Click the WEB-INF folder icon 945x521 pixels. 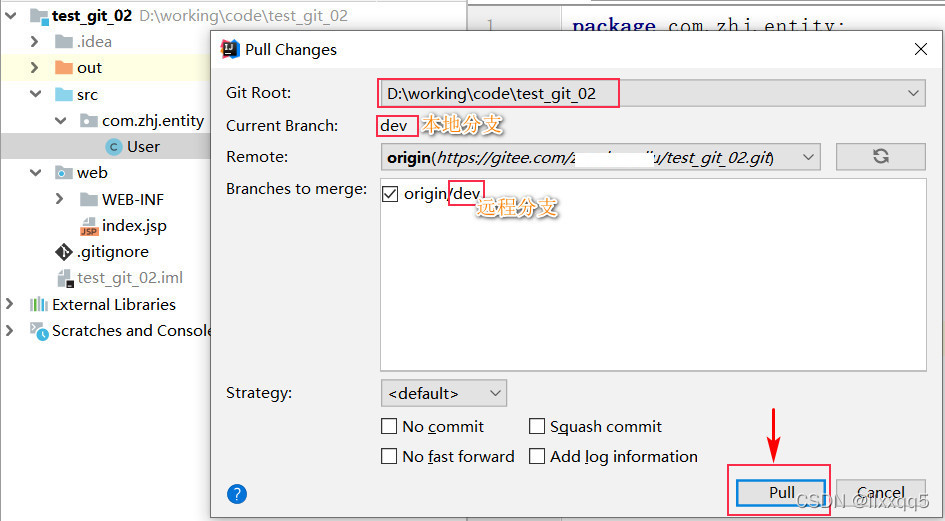[x=89, y=199]
